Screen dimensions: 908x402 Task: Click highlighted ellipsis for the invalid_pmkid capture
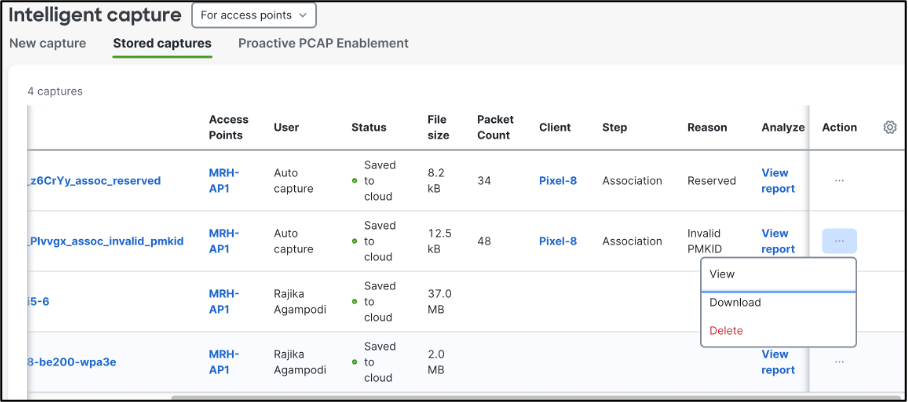pos(839,241)
